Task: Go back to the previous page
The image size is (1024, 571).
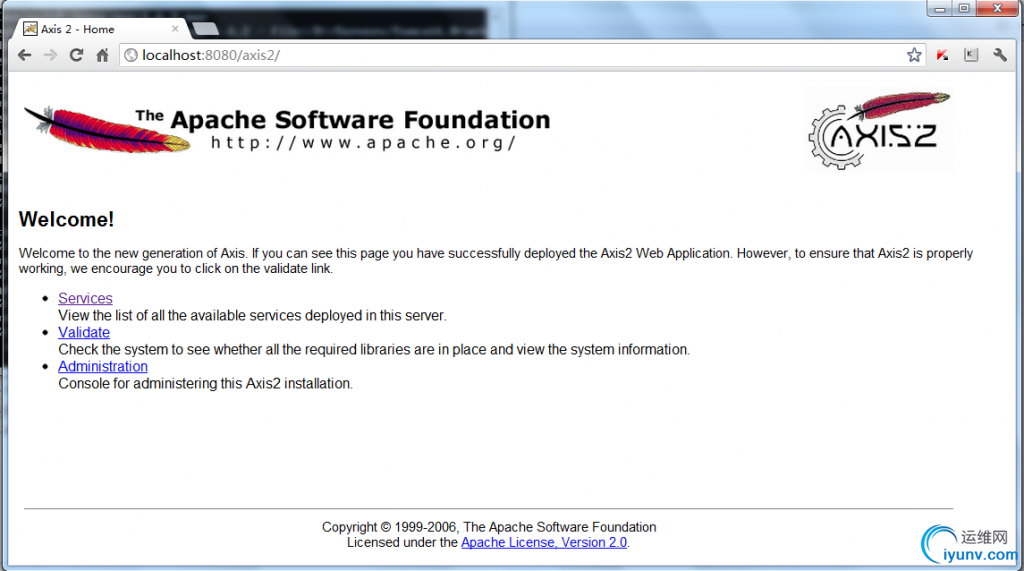Action: 25,56
